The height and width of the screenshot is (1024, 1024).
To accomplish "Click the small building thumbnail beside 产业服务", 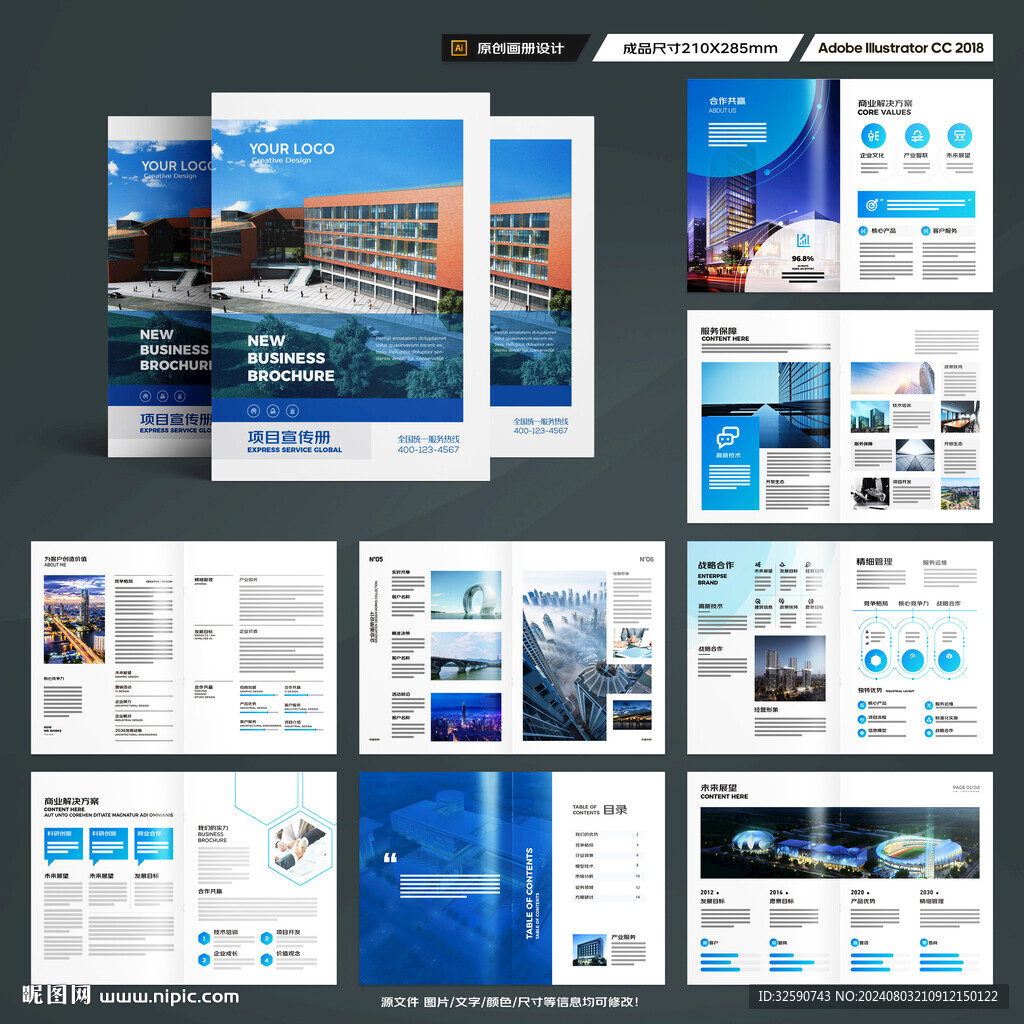I will tap(589, 950).
